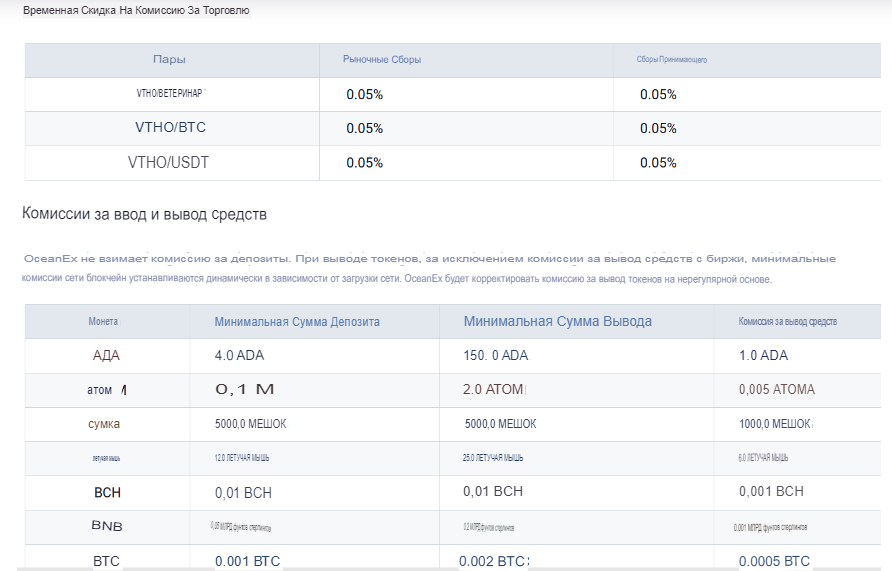This screenshot has height=571, width=892.
Task: Click the "Минимальная Сумма Вывода" header
Action: click(x=557, y=321)
